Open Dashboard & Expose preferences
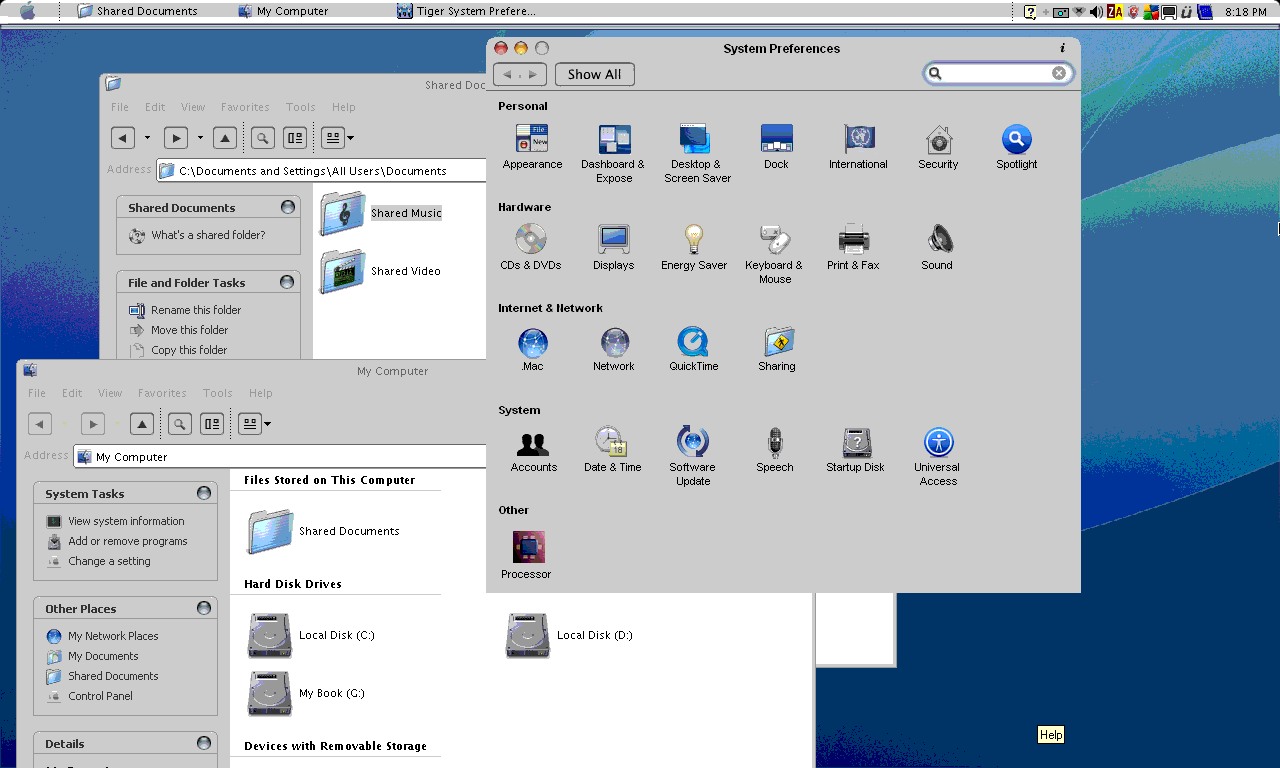The width and height of the screenshot is (1280, 768). (613, 154)
